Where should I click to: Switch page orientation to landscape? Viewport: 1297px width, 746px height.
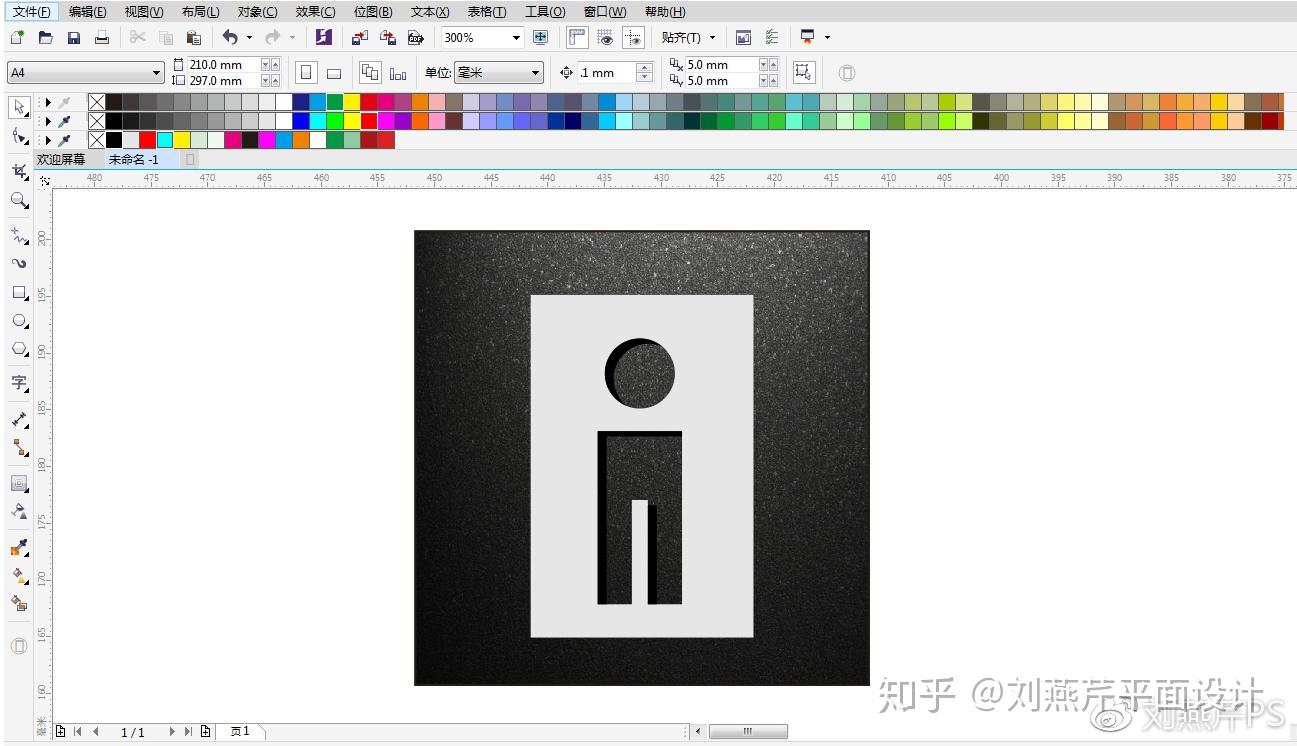333,71
